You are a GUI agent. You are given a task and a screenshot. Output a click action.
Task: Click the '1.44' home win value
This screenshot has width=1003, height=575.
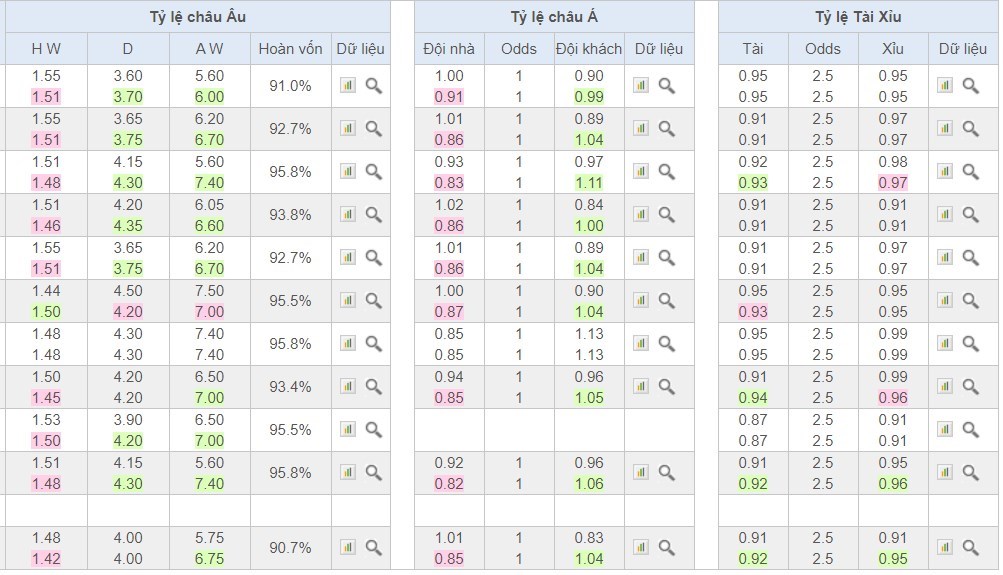tap(46, 291)
